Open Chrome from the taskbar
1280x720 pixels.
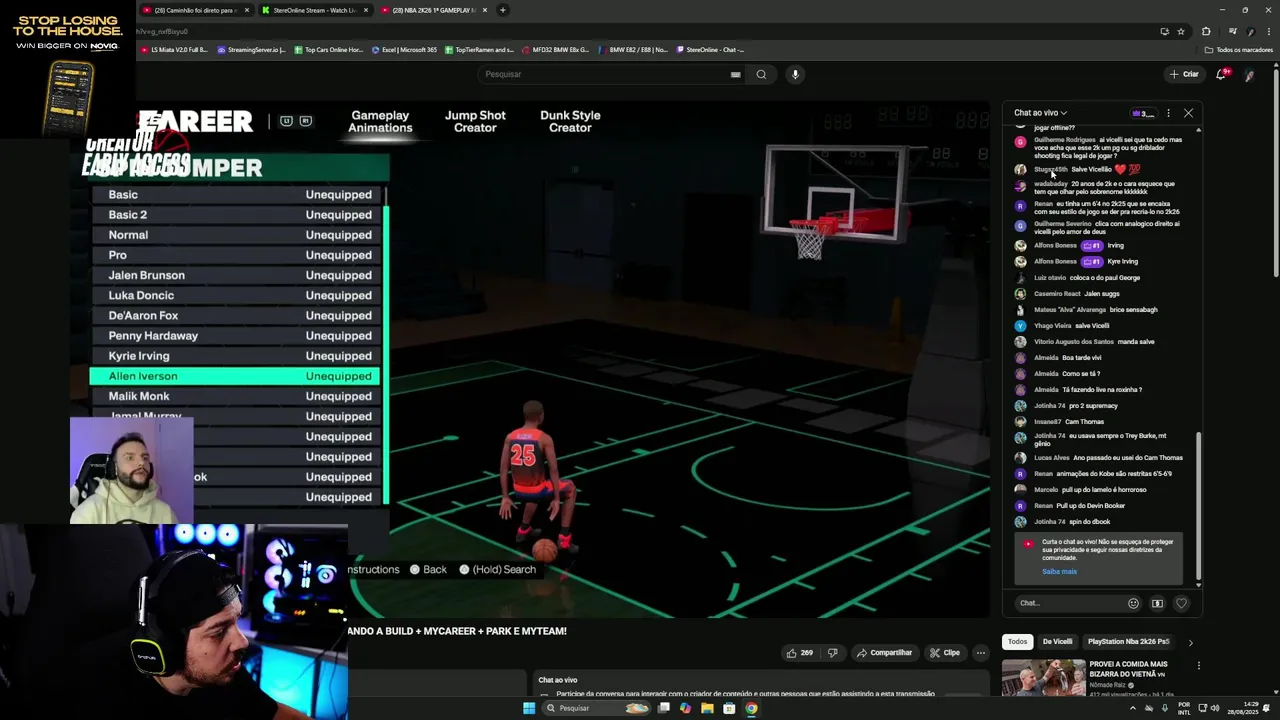click(751, 708)
